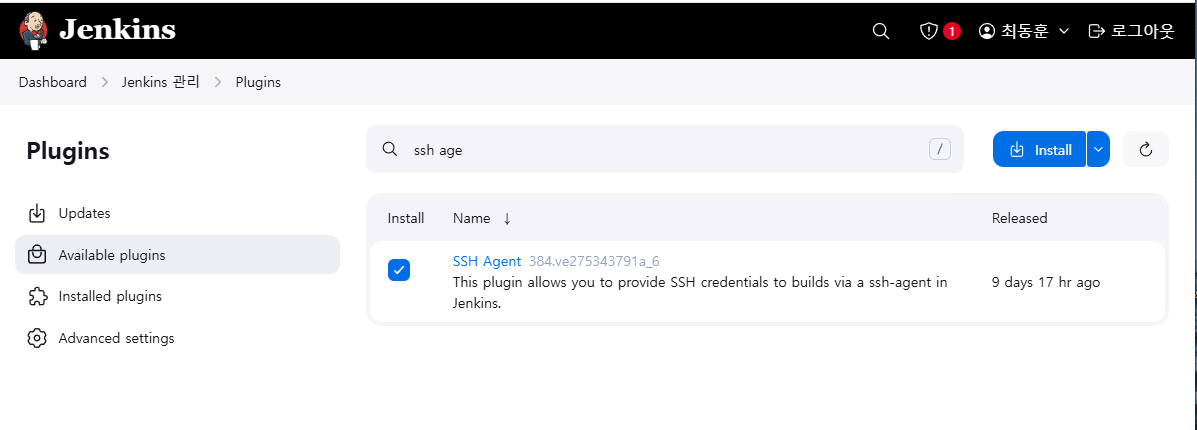Click the Plugins page heading
Viewport: 1197px width, 430px height.
pos(68,151)
